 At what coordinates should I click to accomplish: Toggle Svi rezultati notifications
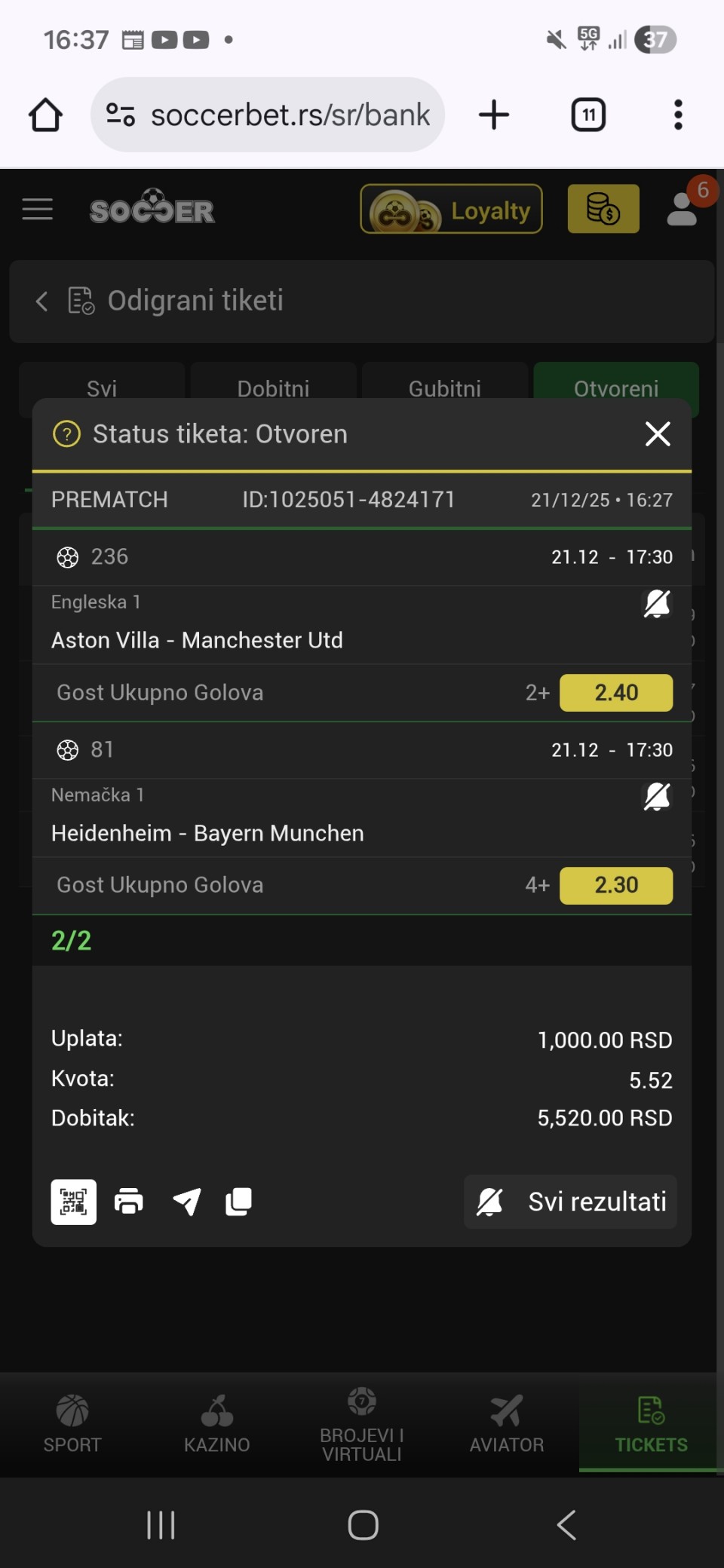pos(570,1202)
